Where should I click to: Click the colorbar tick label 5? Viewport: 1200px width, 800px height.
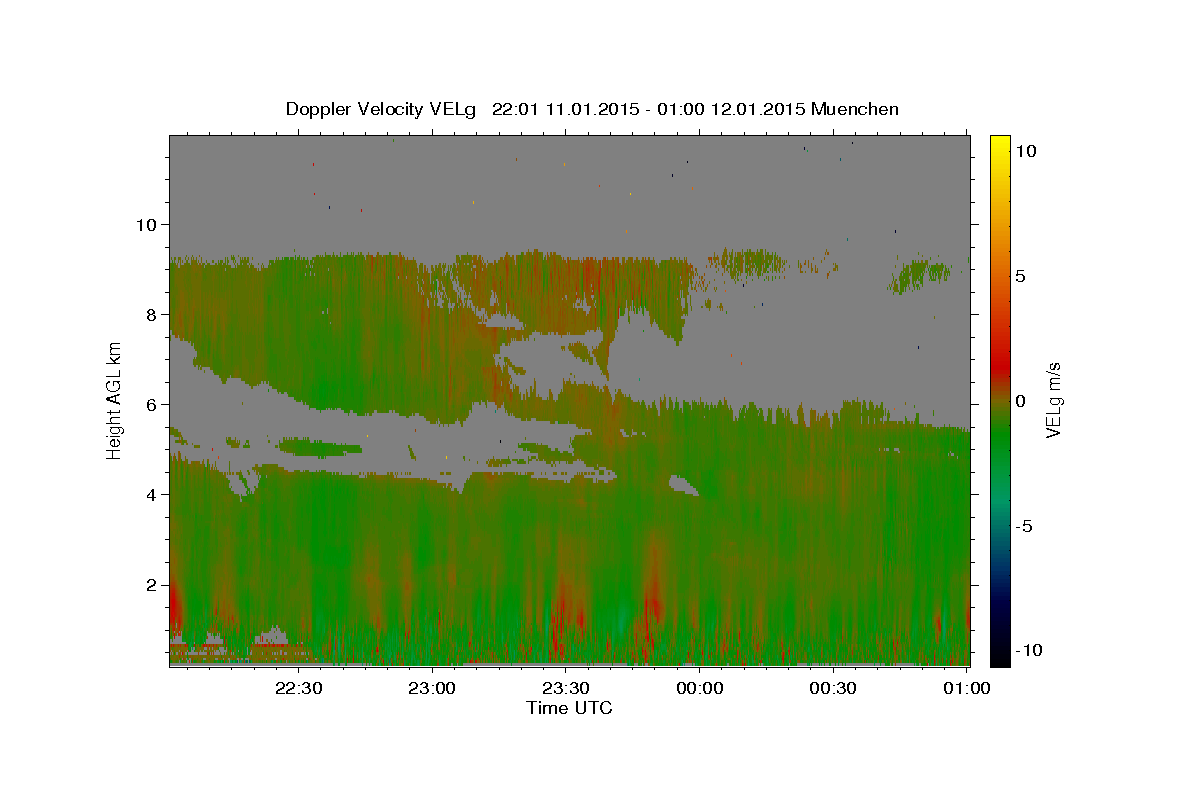(x=1020, y=276)
